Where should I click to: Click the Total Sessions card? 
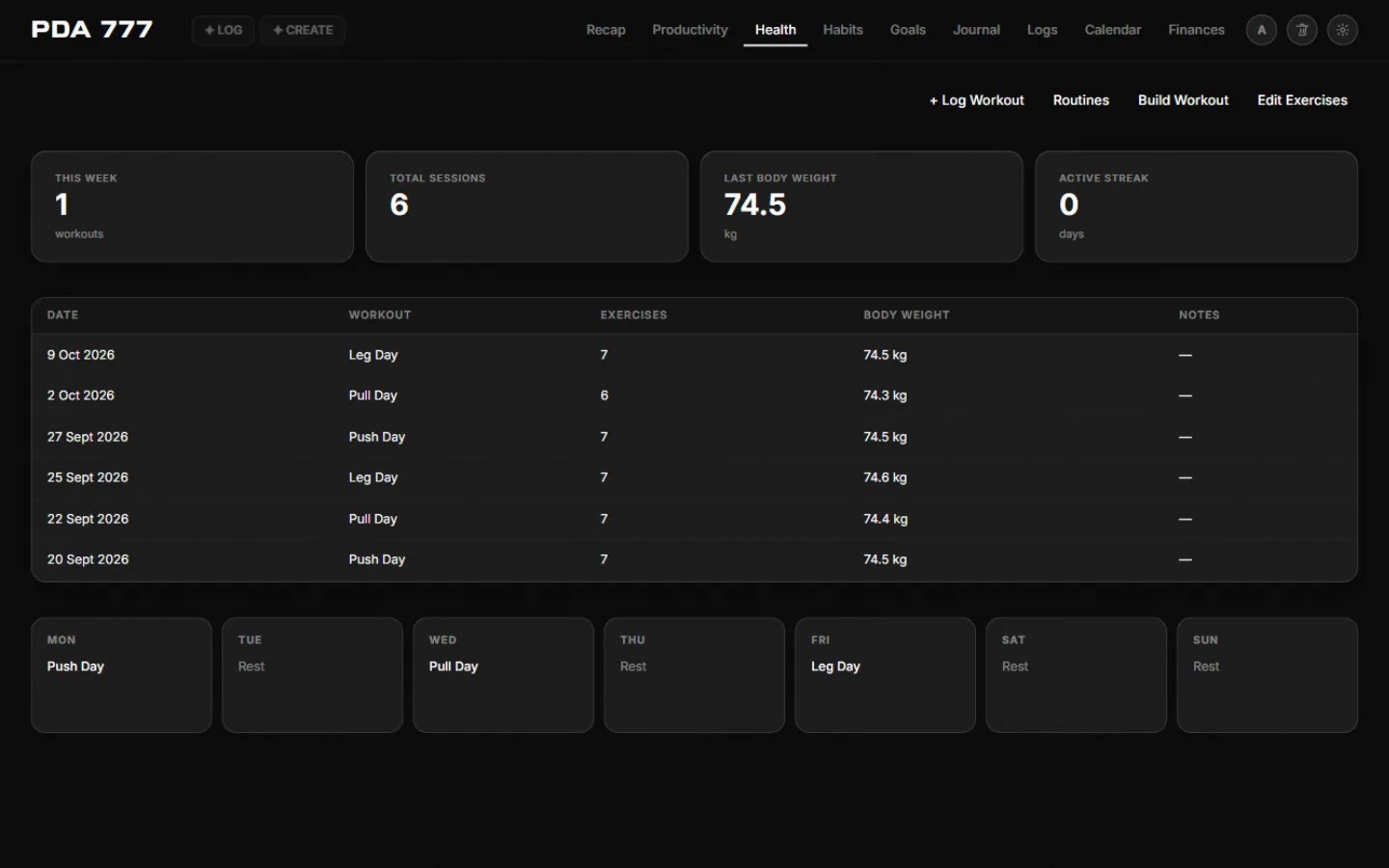(527, 206)
